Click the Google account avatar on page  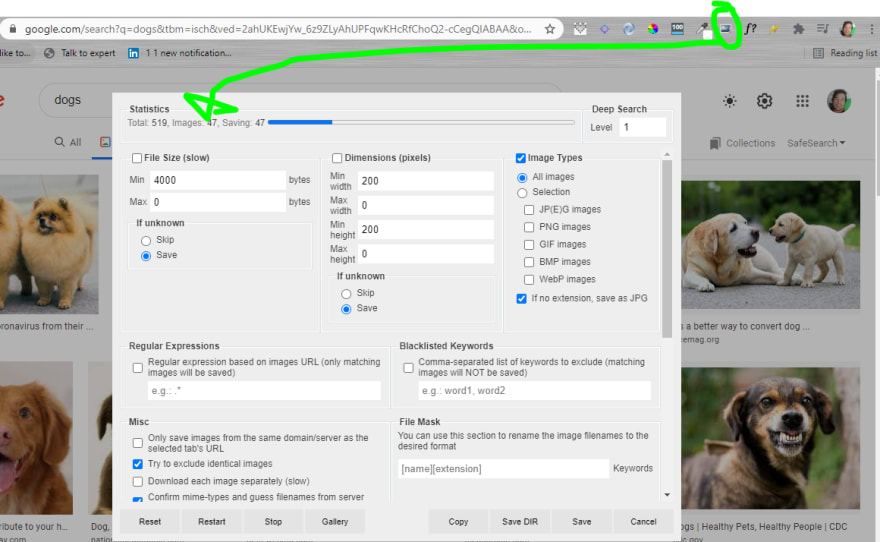pos(838,101)
